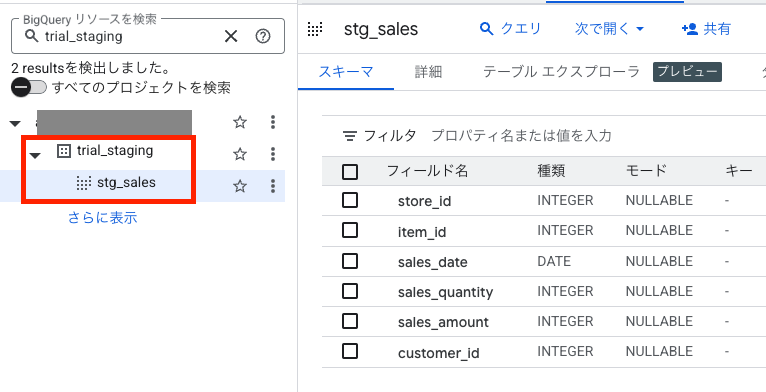
Task: Click the magnifier icon in resource search
Action: [31, 36]
